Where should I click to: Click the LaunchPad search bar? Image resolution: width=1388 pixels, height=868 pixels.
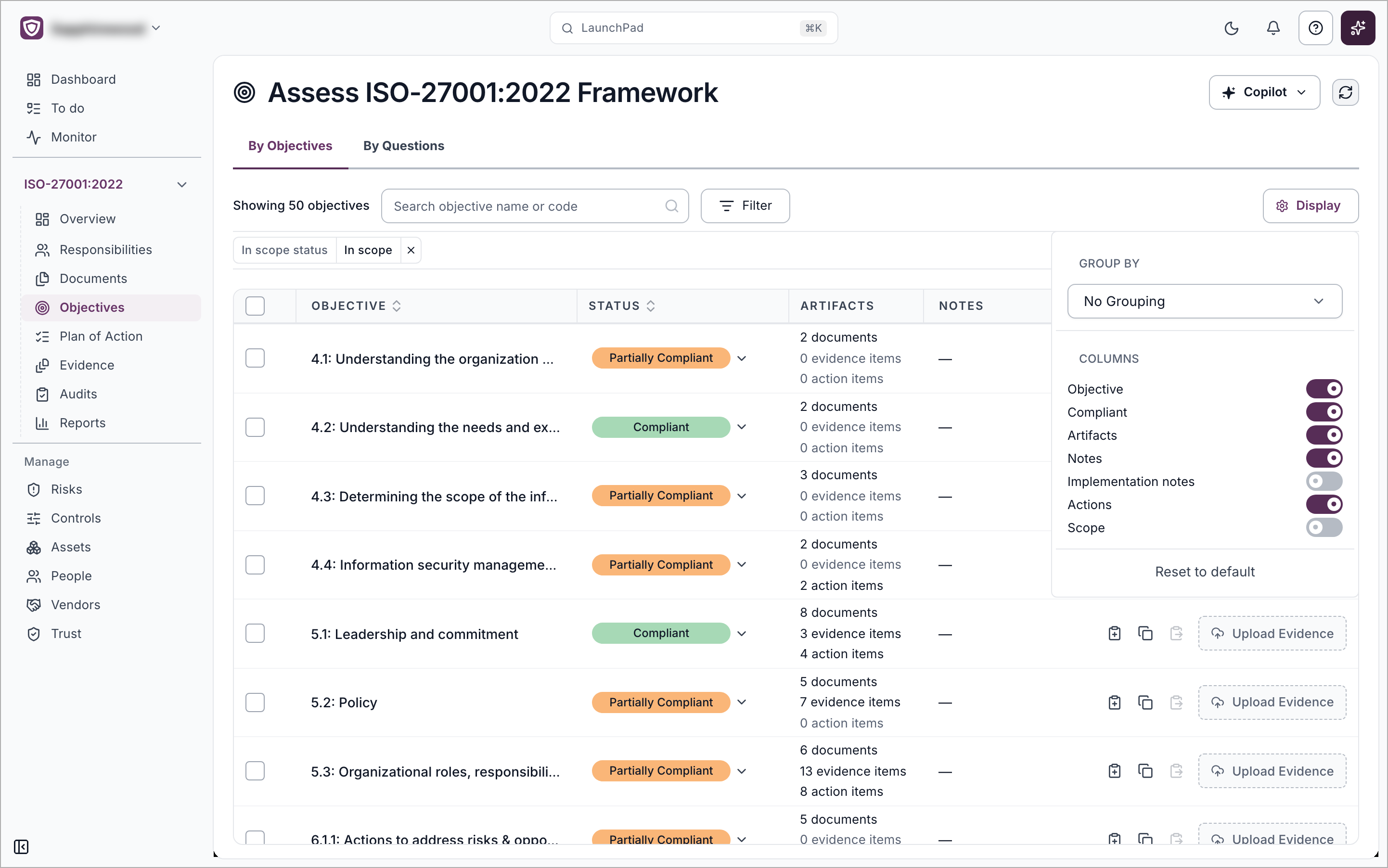coord(693,28)
